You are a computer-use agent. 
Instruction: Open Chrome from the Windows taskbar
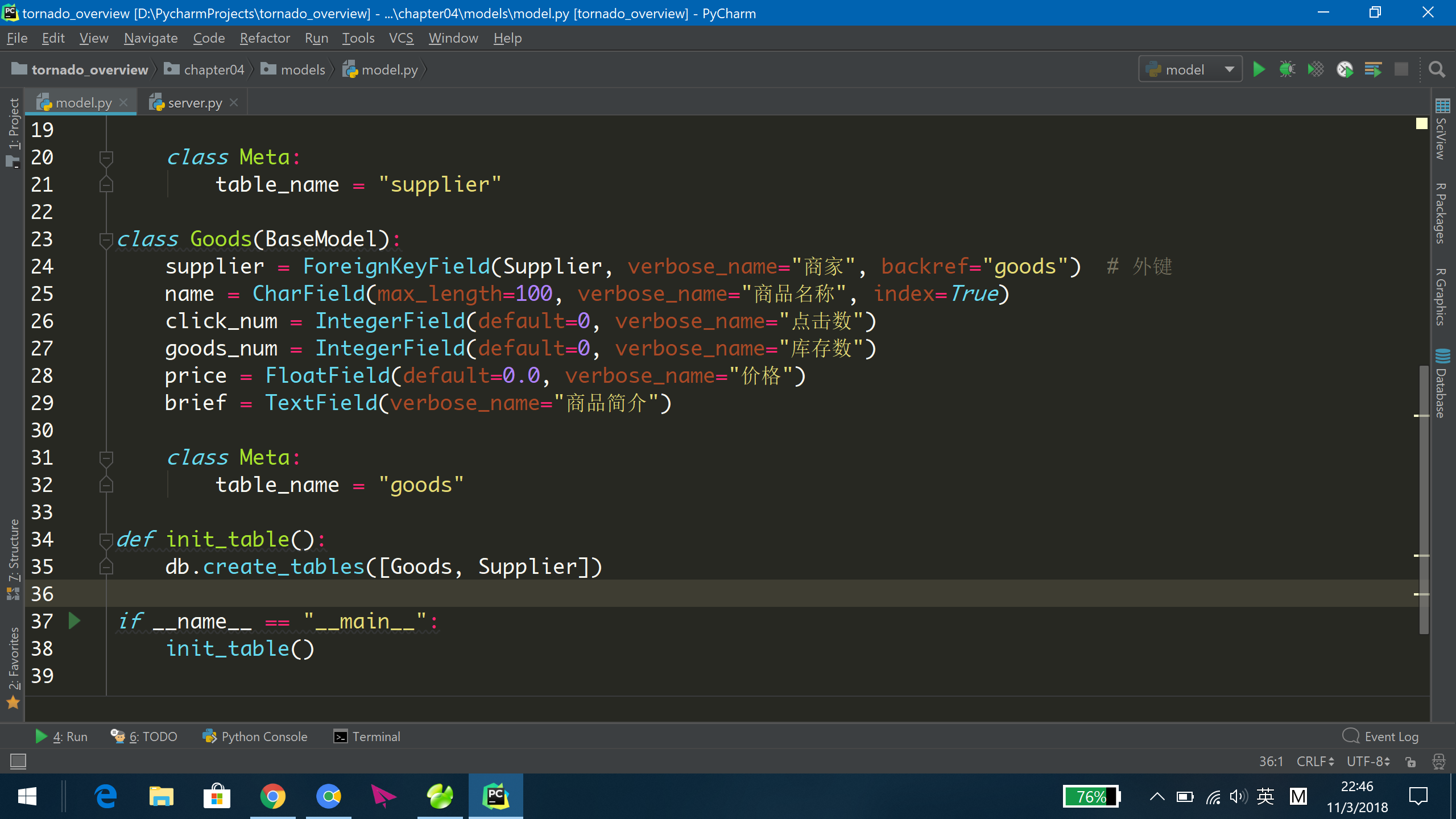coord(273,796)
